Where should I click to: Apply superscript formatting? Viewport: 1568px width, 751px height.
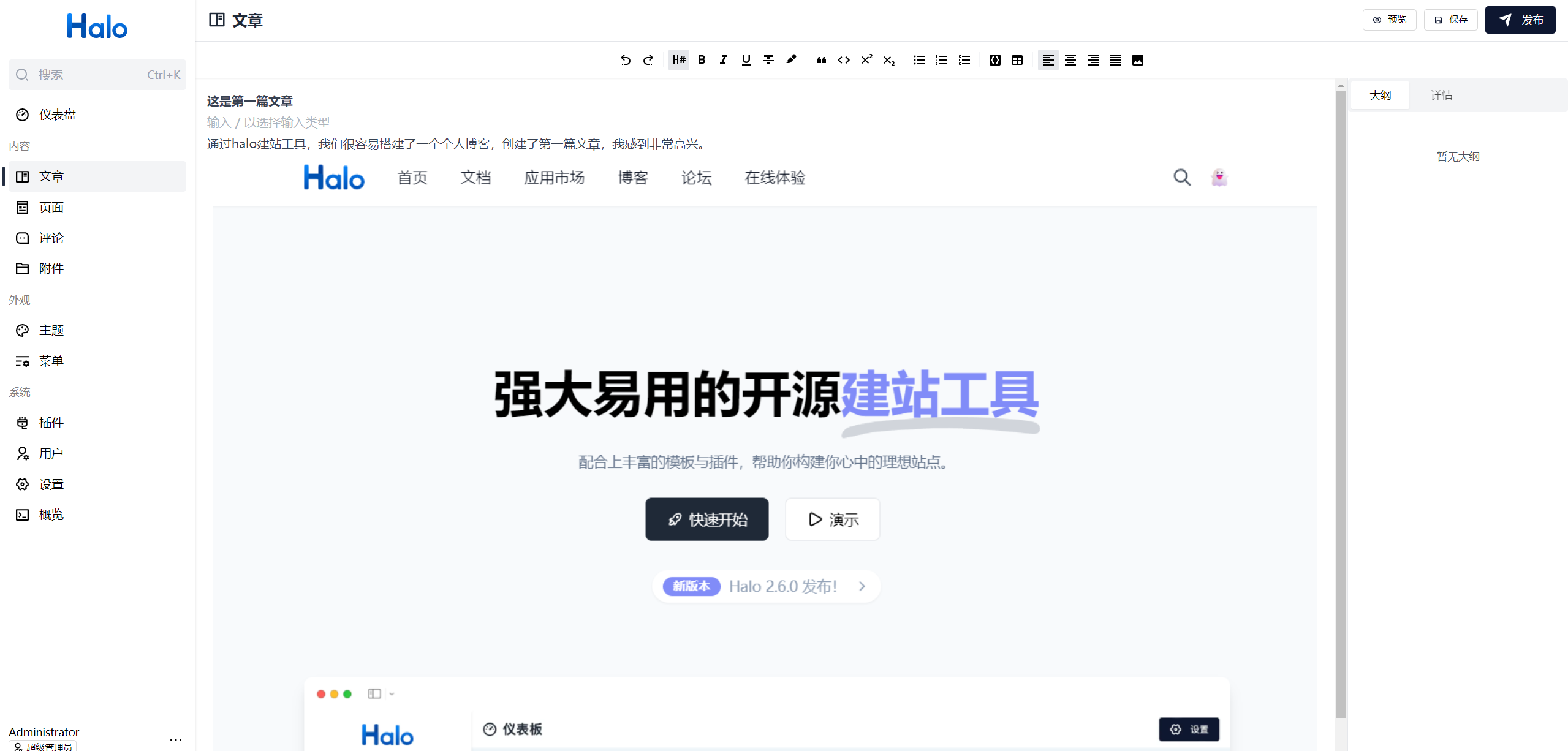(866, 60)
